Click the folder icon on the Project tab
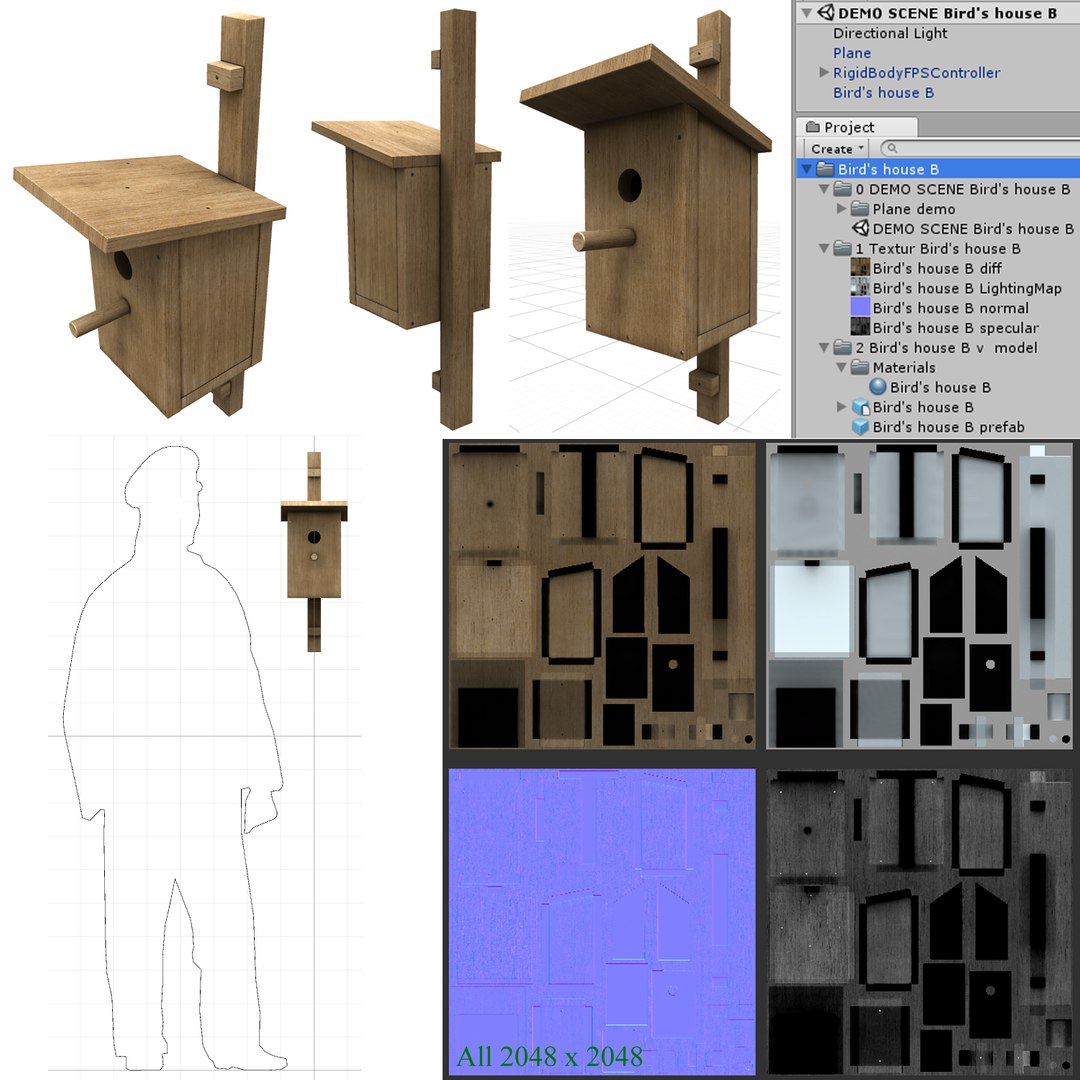Screen dimensions: 1080x1080 [x=813, y=127]
